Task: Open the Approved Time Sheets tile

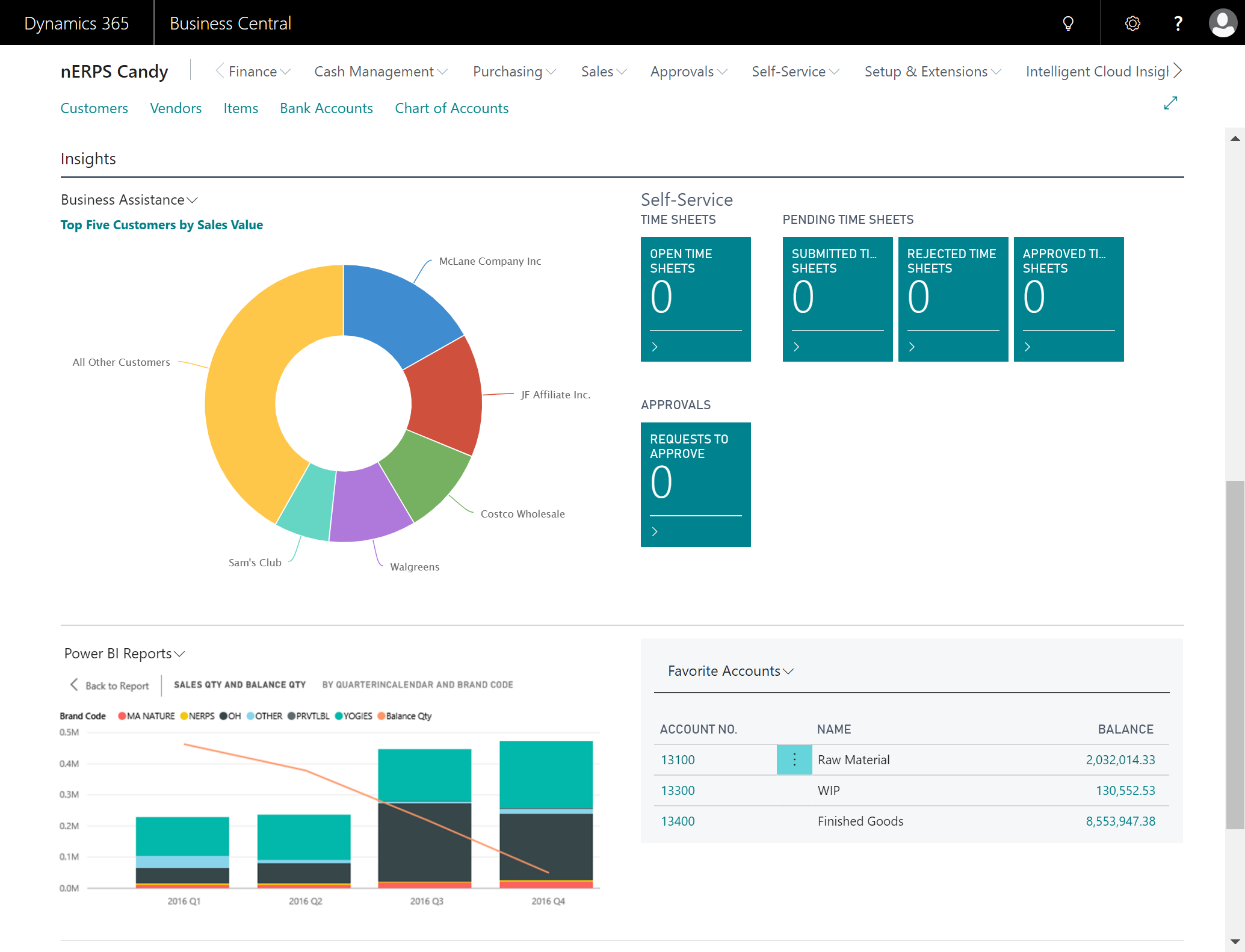Action: (x=1069, y=299)
